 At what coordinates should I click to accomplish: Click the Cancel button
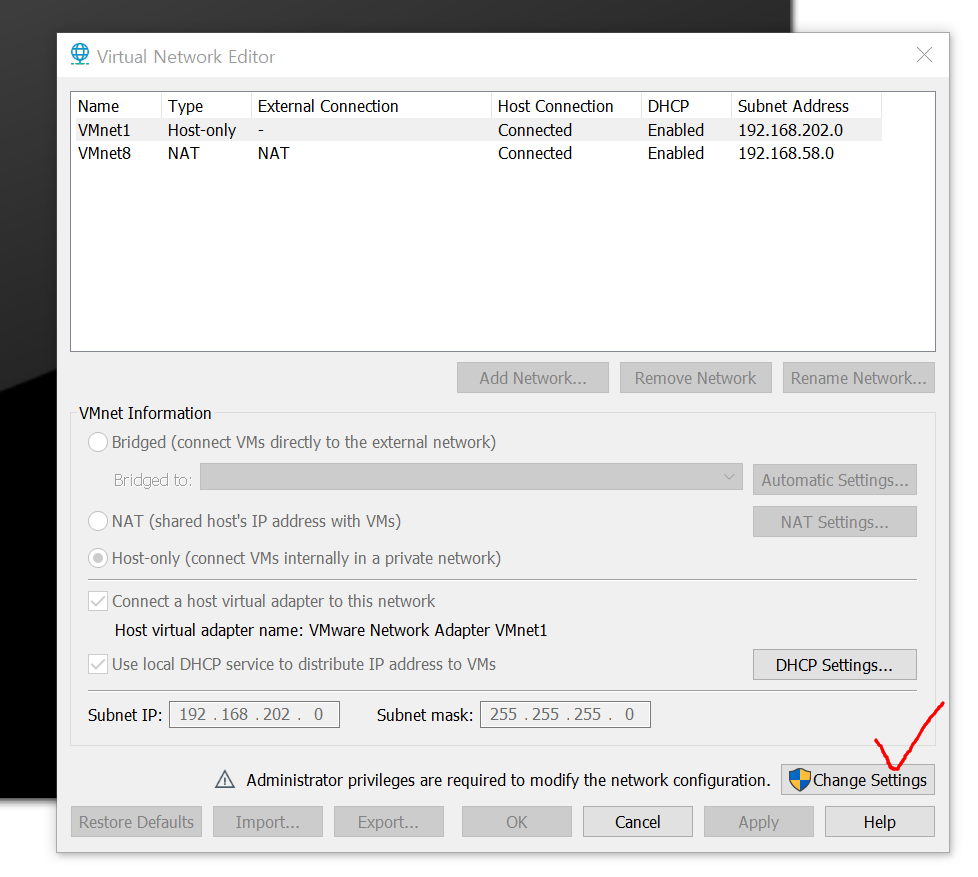point(637,822)
